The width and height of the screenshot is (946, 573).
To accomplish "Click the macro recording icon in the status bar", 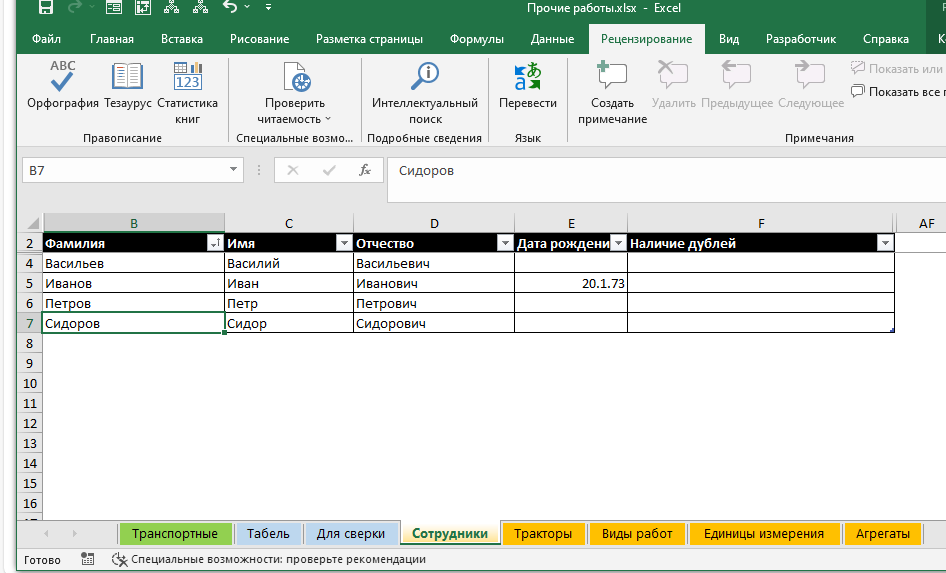I will tap(87, 559).
